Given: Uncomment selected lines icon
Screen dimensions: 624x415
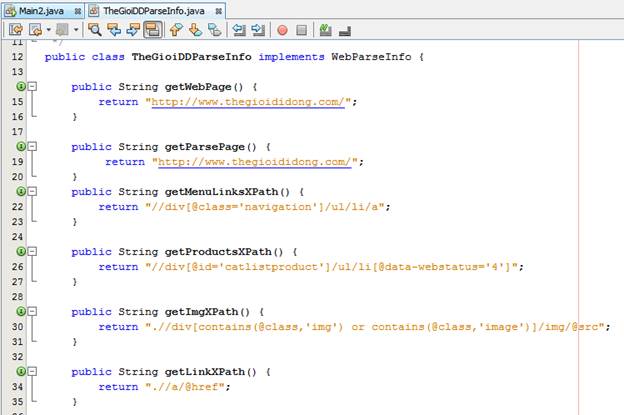Looking at the screenshot, I should coord(345,30).
